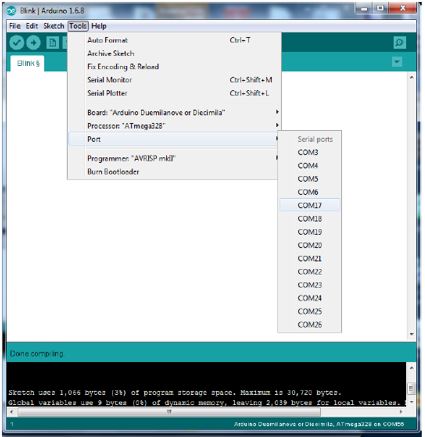The image size is (425, 437).
Task: Click the Arduino logo in title bar
Action: (12, 11)
